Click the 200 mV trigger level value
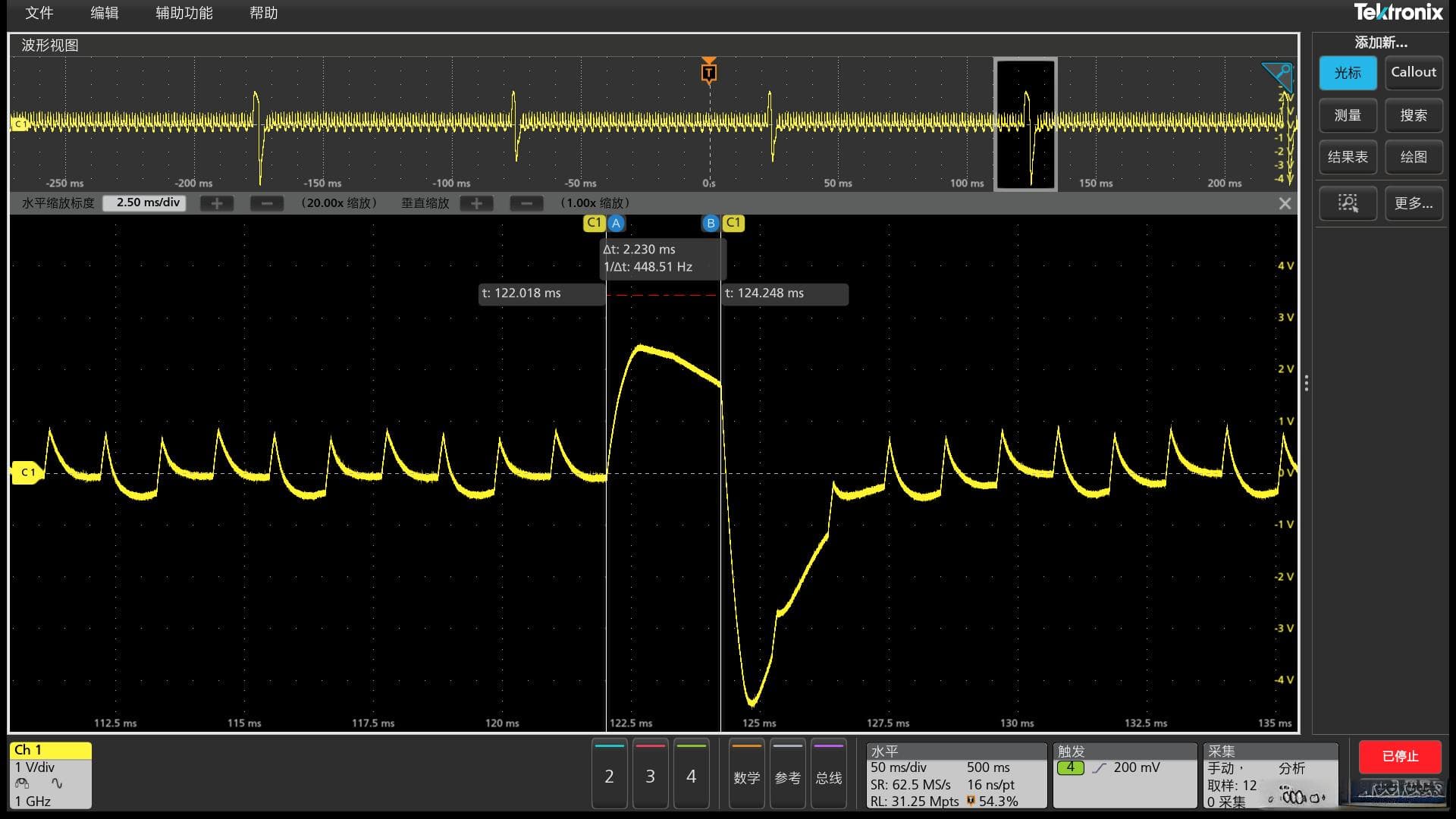1456x819 pixels. 1137,767
